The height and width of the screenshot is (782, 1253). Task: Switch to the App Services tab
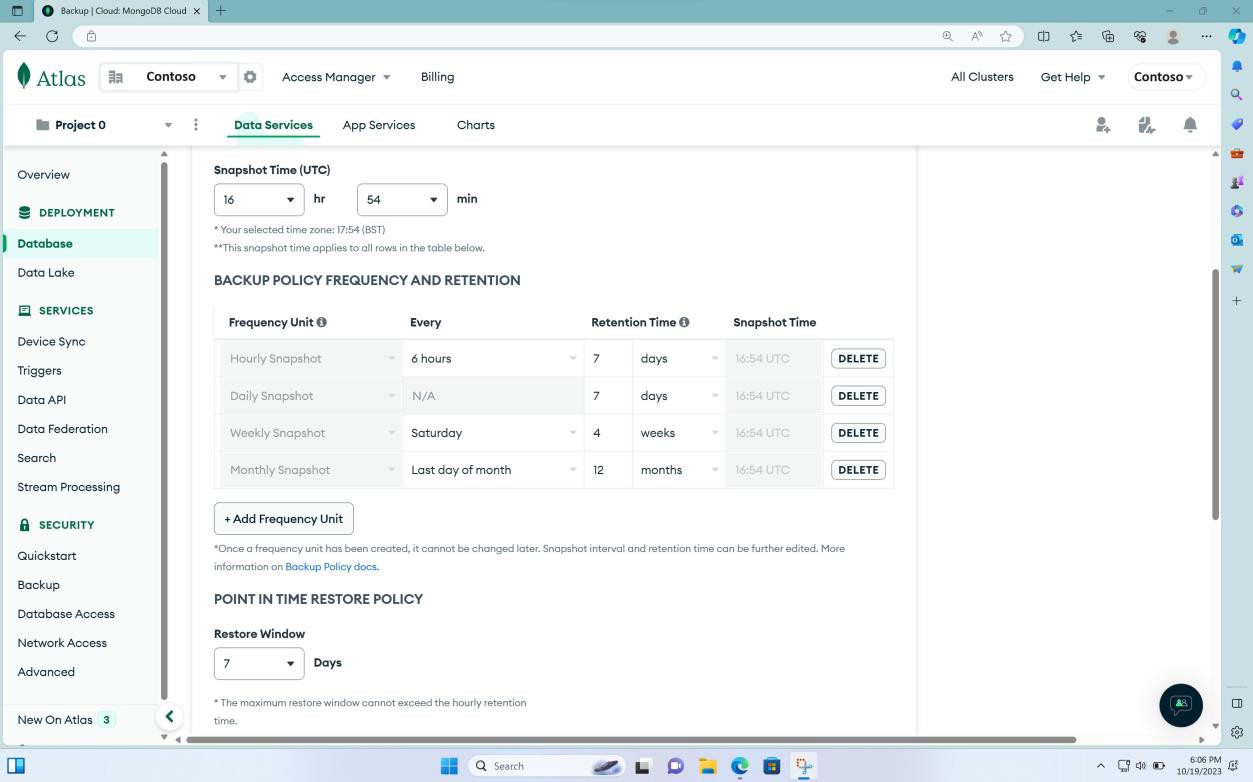click(378, 124)
